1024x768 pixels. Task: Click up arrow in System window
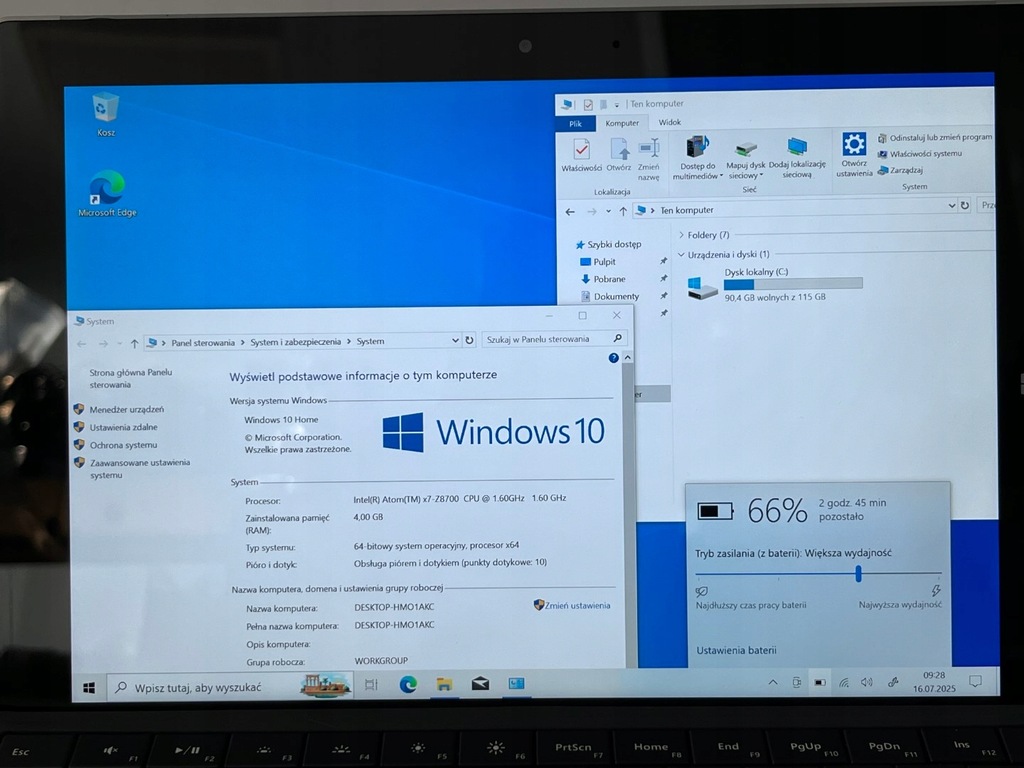(x=134, y=344)
